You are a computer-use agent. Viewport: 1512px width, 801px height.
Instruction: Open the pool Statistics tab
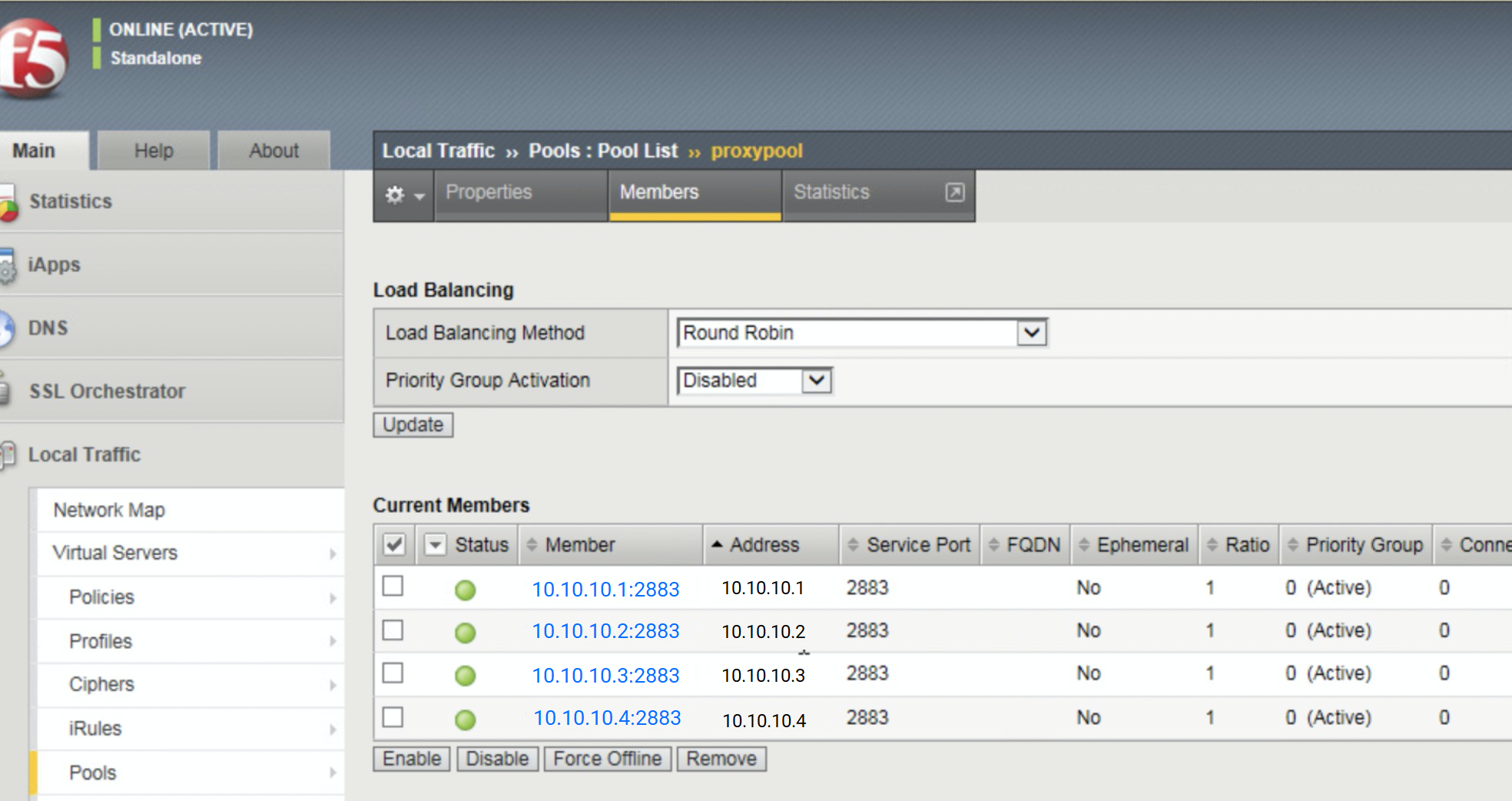pos(879,195)
